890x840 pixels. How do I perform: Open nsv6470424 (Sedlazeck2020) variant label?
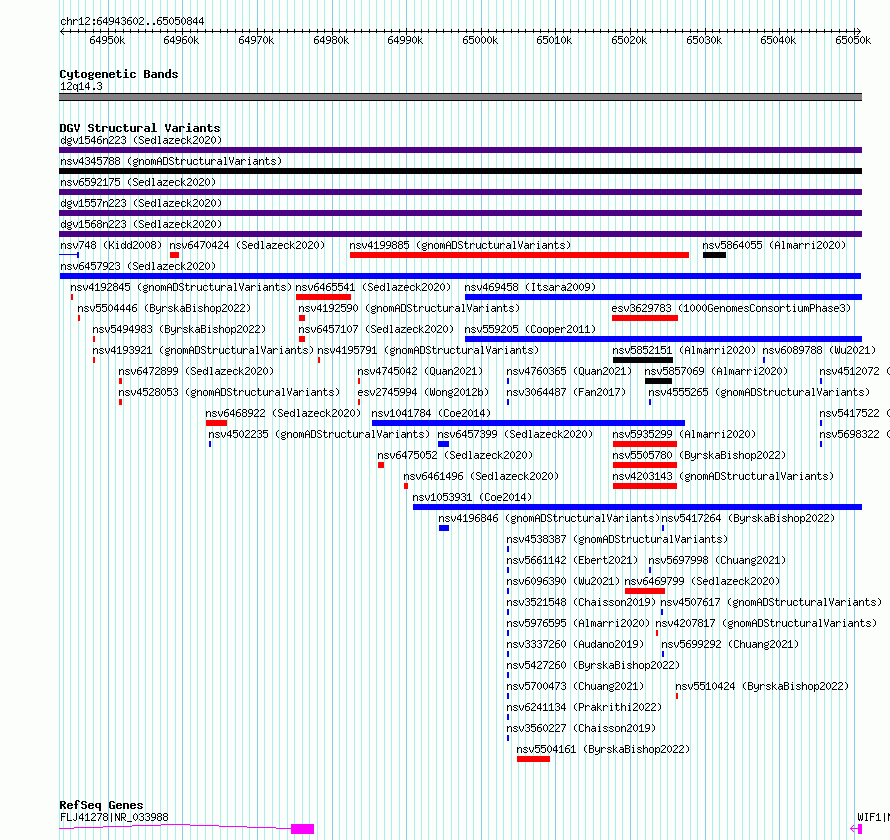[x=247, y=245]
